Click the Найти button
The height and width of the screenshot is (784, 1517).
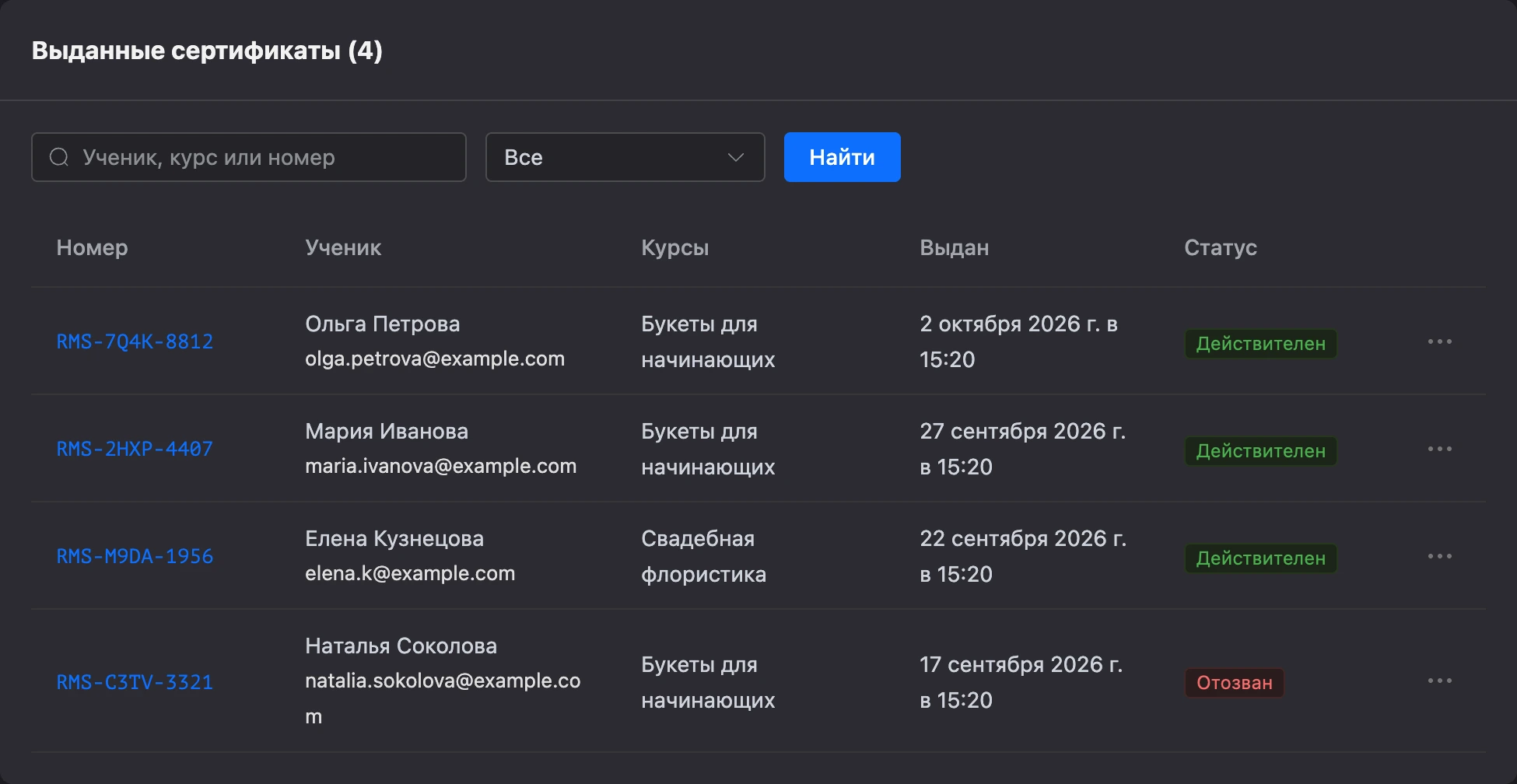842,157
